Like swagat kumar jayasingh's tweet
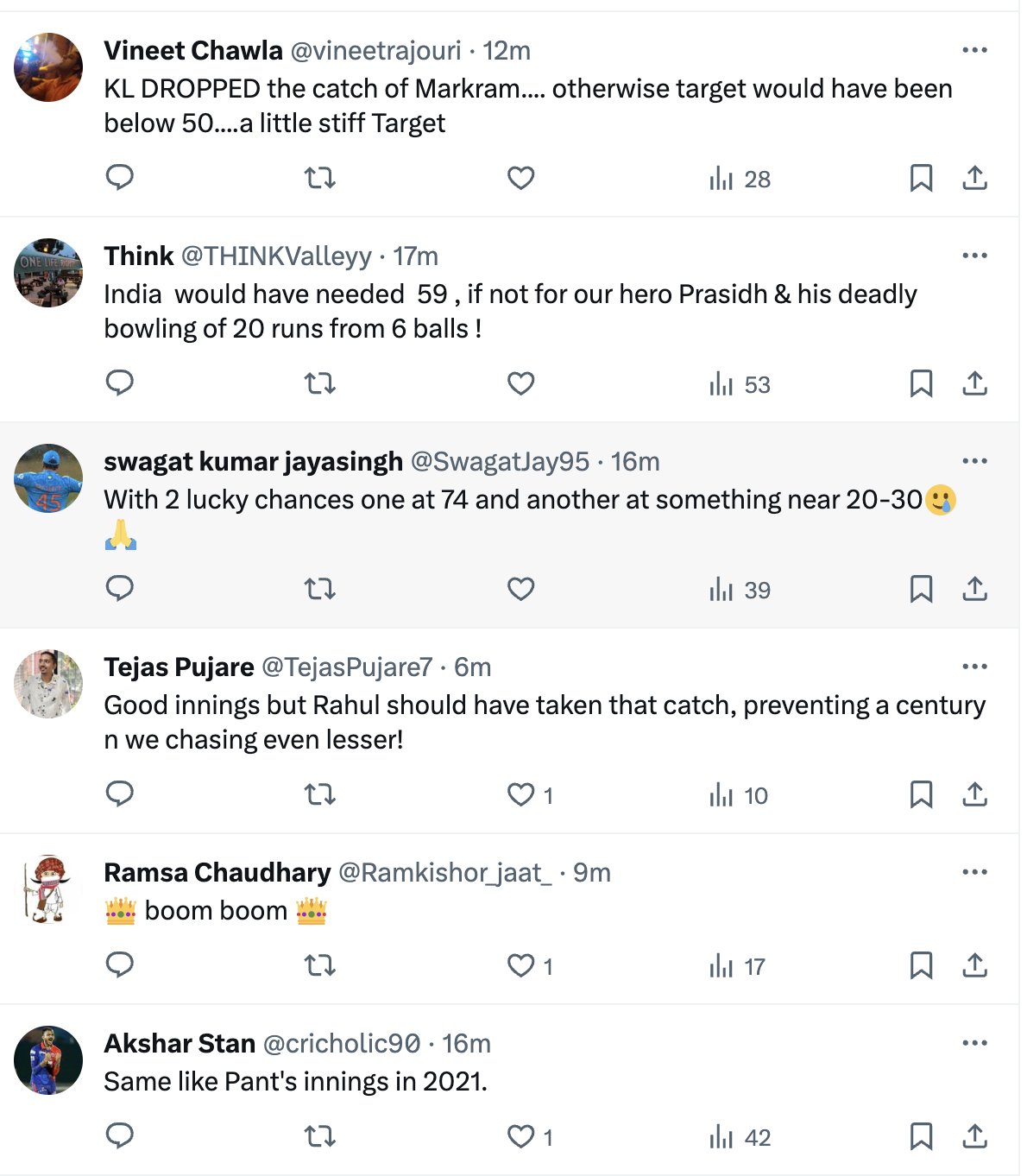 pyautogui.click(x=520, y=589)
